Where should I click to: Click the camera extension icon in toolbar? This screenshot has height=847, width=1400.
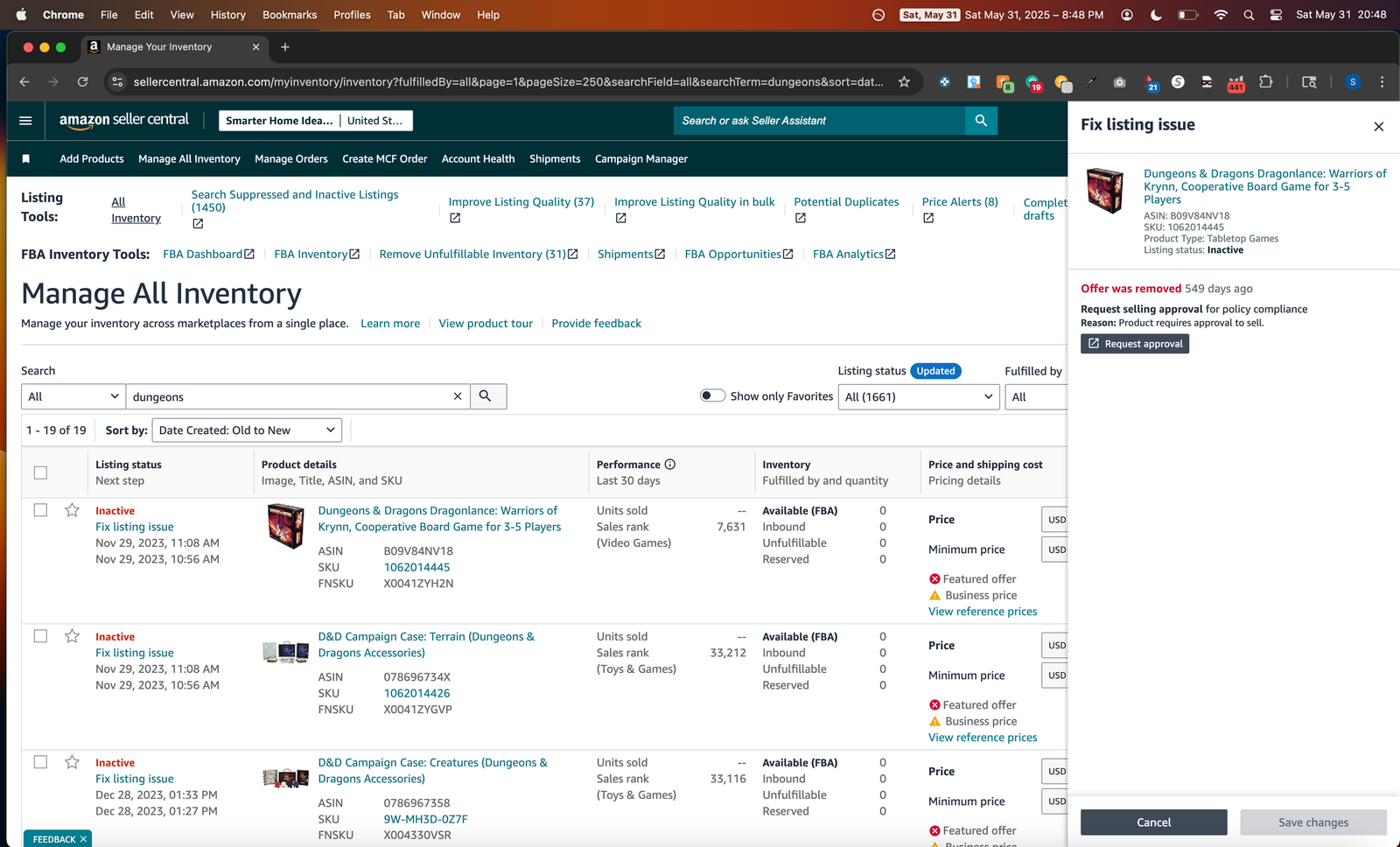click(x=1119, y=82)
